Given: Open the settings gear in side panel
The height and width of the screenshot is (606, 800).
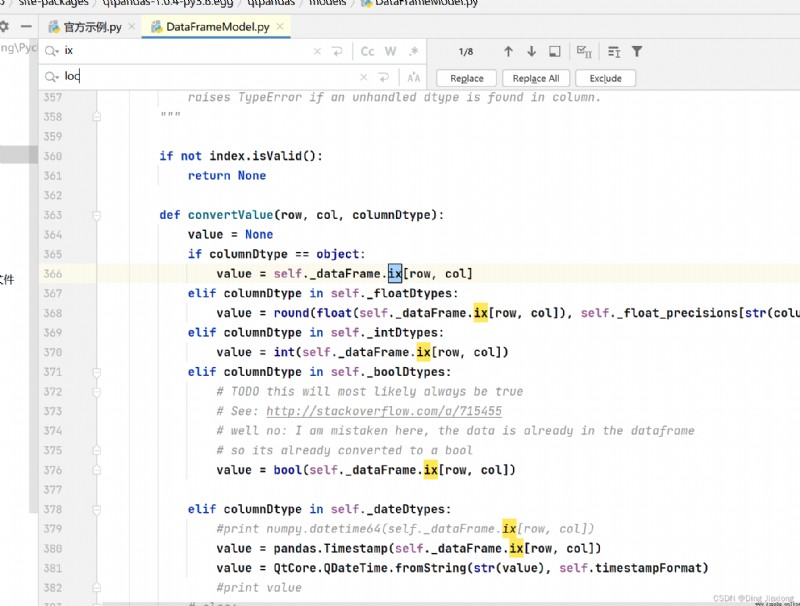Looking at the screenshot, I should click(x=4, y=27).
